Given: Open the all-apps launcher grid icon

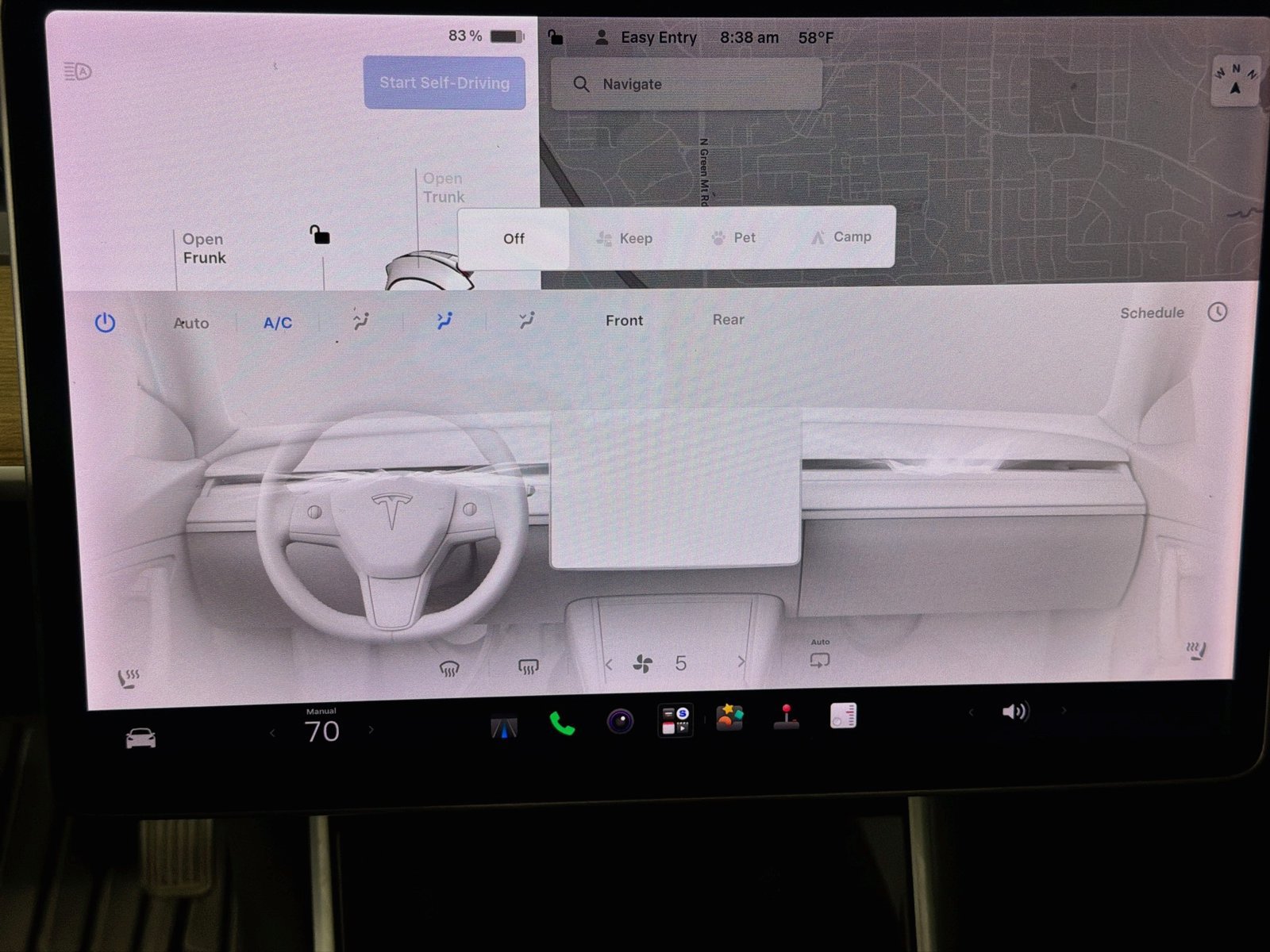Looking at the screenshot, I should point(675,720).
